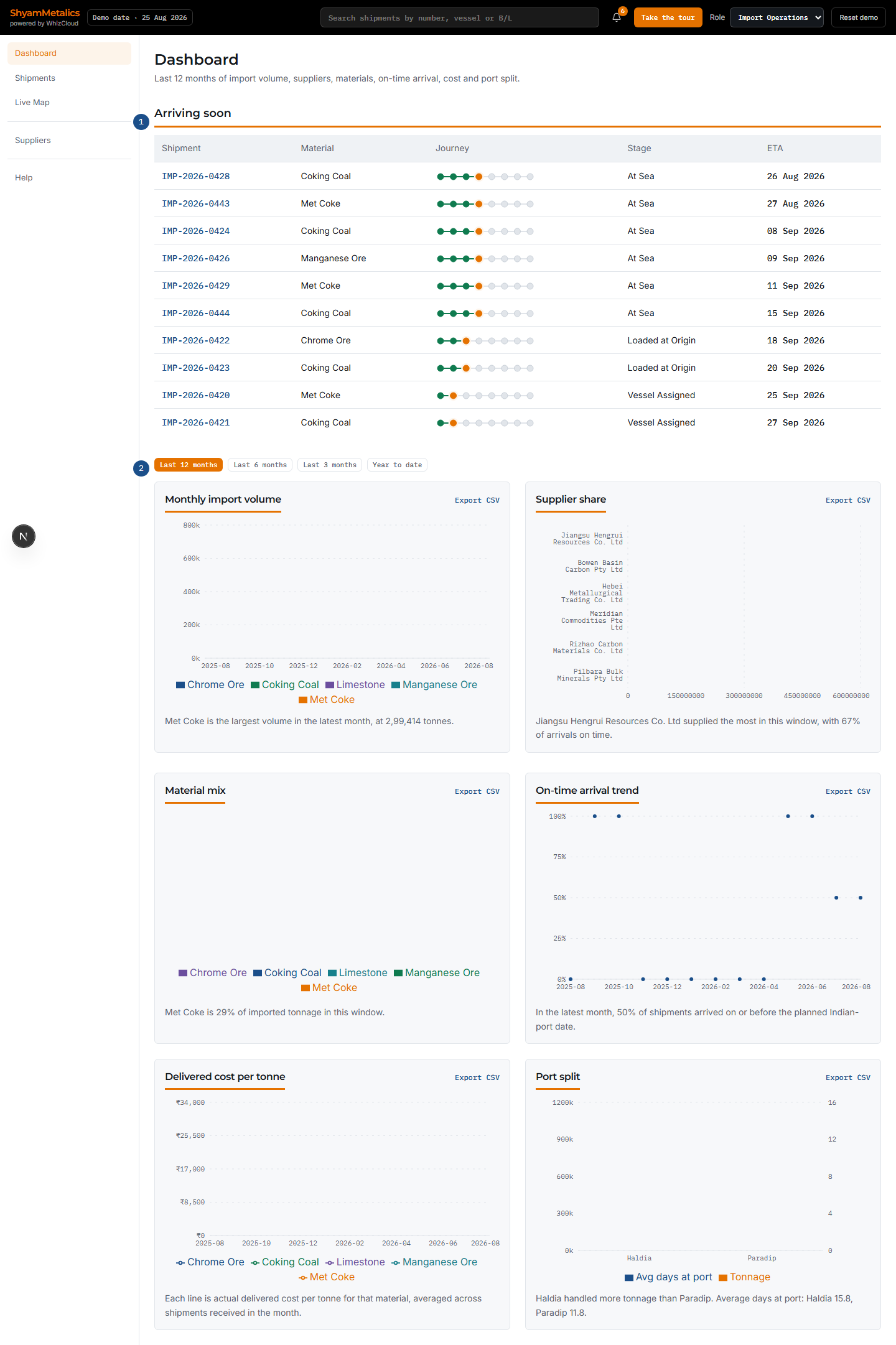The image size is (896, 1345).
Task: Toggle Chrome Ore legend in Monthly import volume
Action: 210,684
